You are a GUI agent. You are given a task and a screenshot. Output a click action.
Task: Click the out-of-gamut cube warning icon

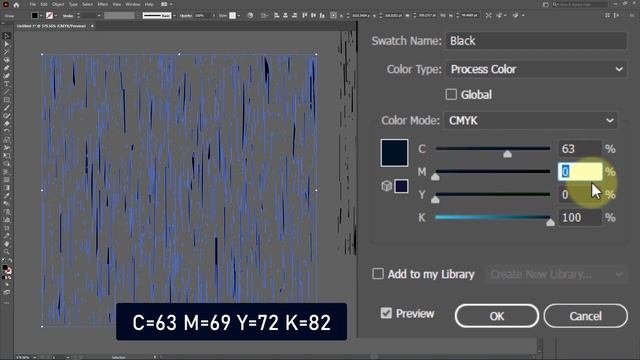(x=386, y=186)
